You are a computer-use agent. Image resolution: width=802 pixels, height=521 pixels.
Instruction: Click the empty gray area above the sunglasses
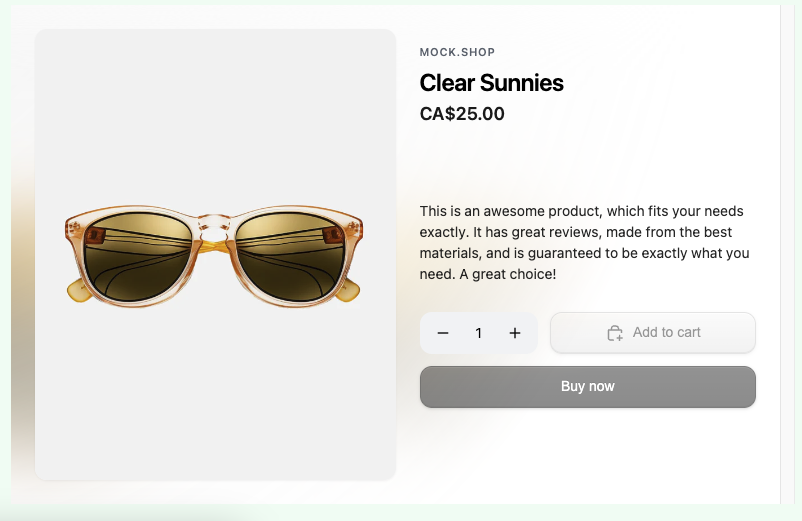pos(215,110)
